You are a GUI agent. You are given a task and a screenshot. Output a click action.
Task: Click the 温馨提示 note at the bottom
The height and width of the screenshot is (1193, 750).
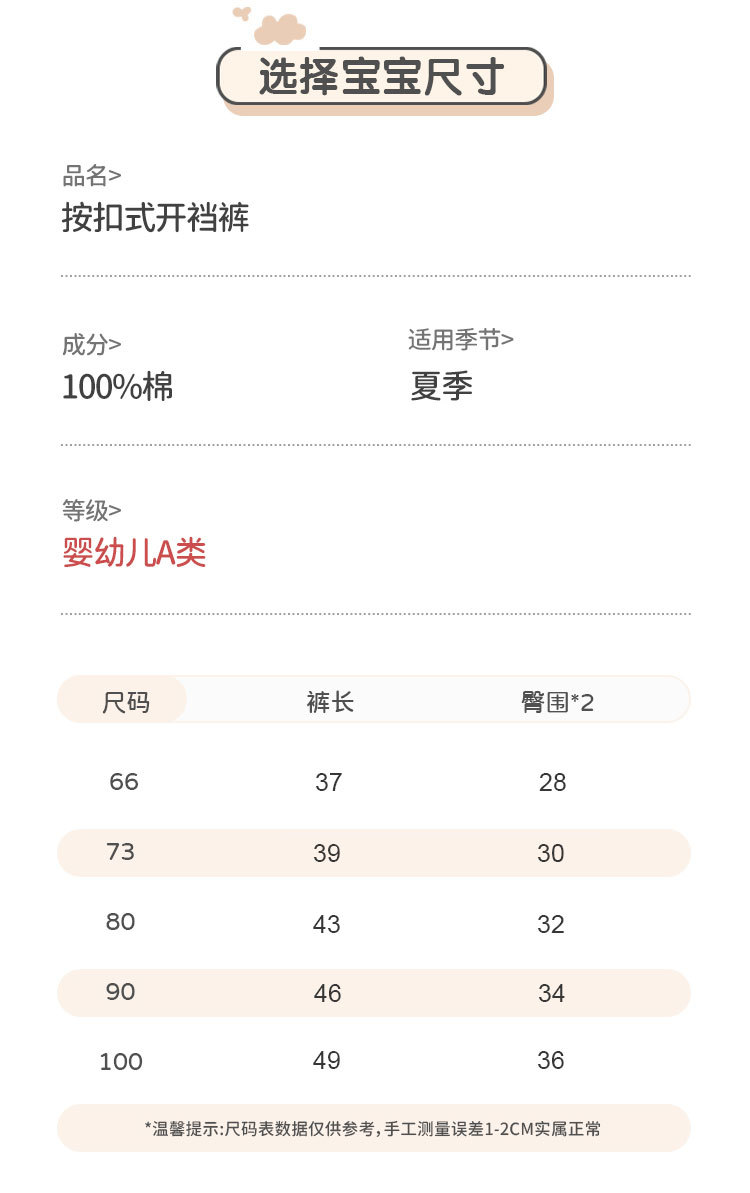tap(373, 1129)
